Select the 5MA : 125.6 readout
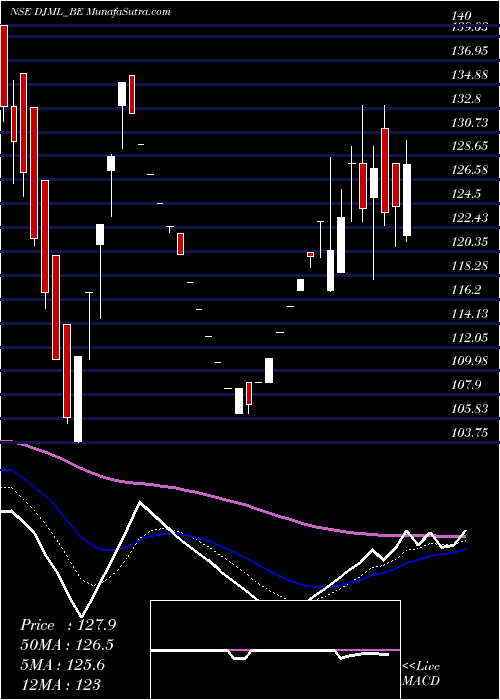500x700 pixels. 62,665
